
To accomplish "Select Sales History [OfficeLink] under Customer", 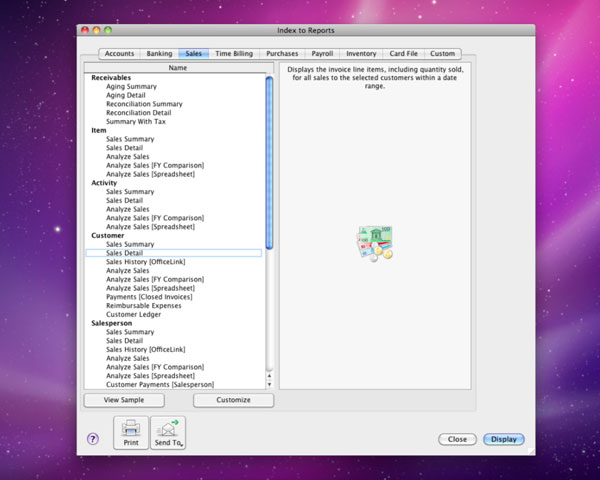I will pos(145,262).
